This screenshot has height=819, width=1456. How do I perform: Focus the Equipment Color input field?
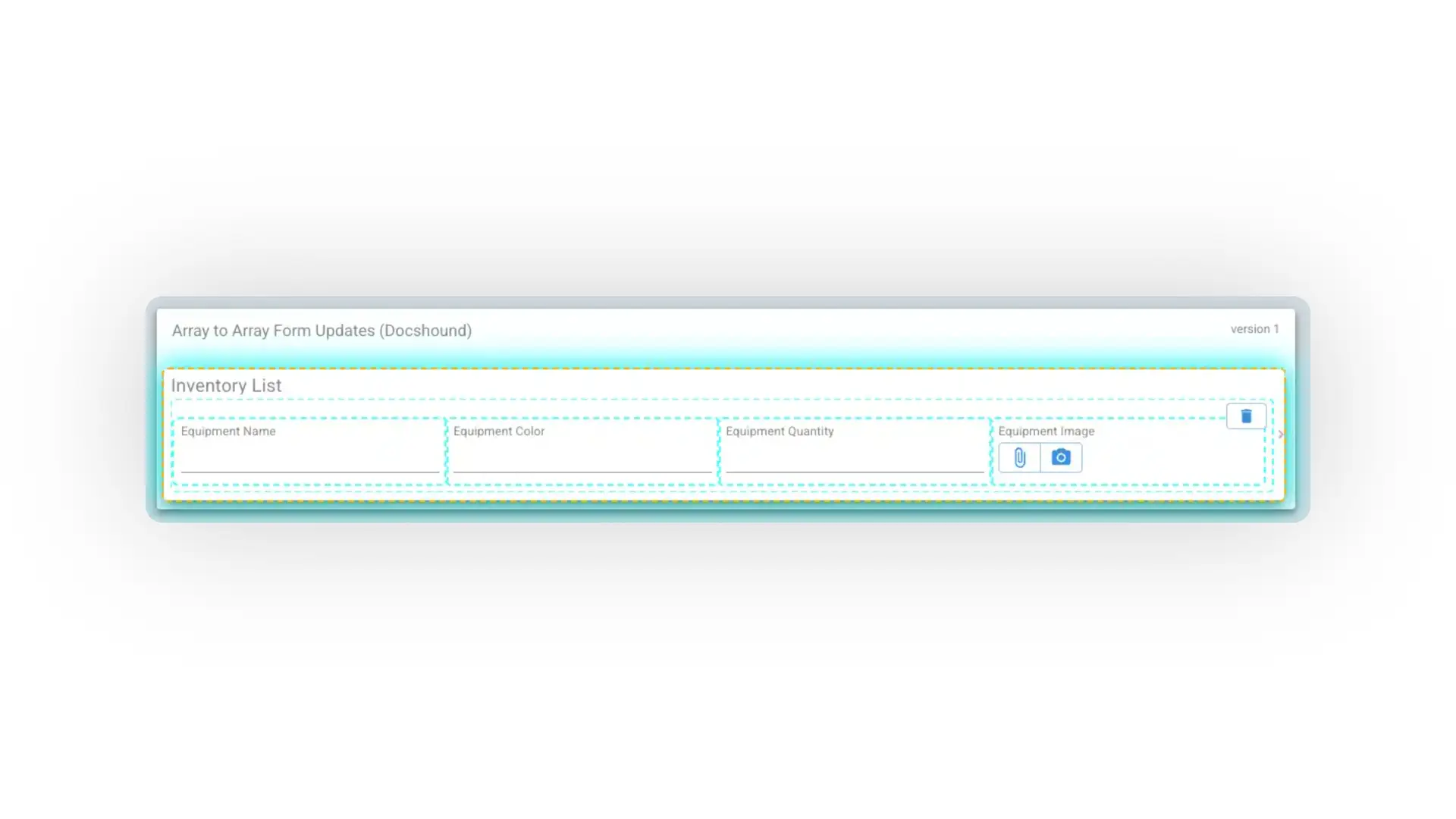[x=582, y=457]
